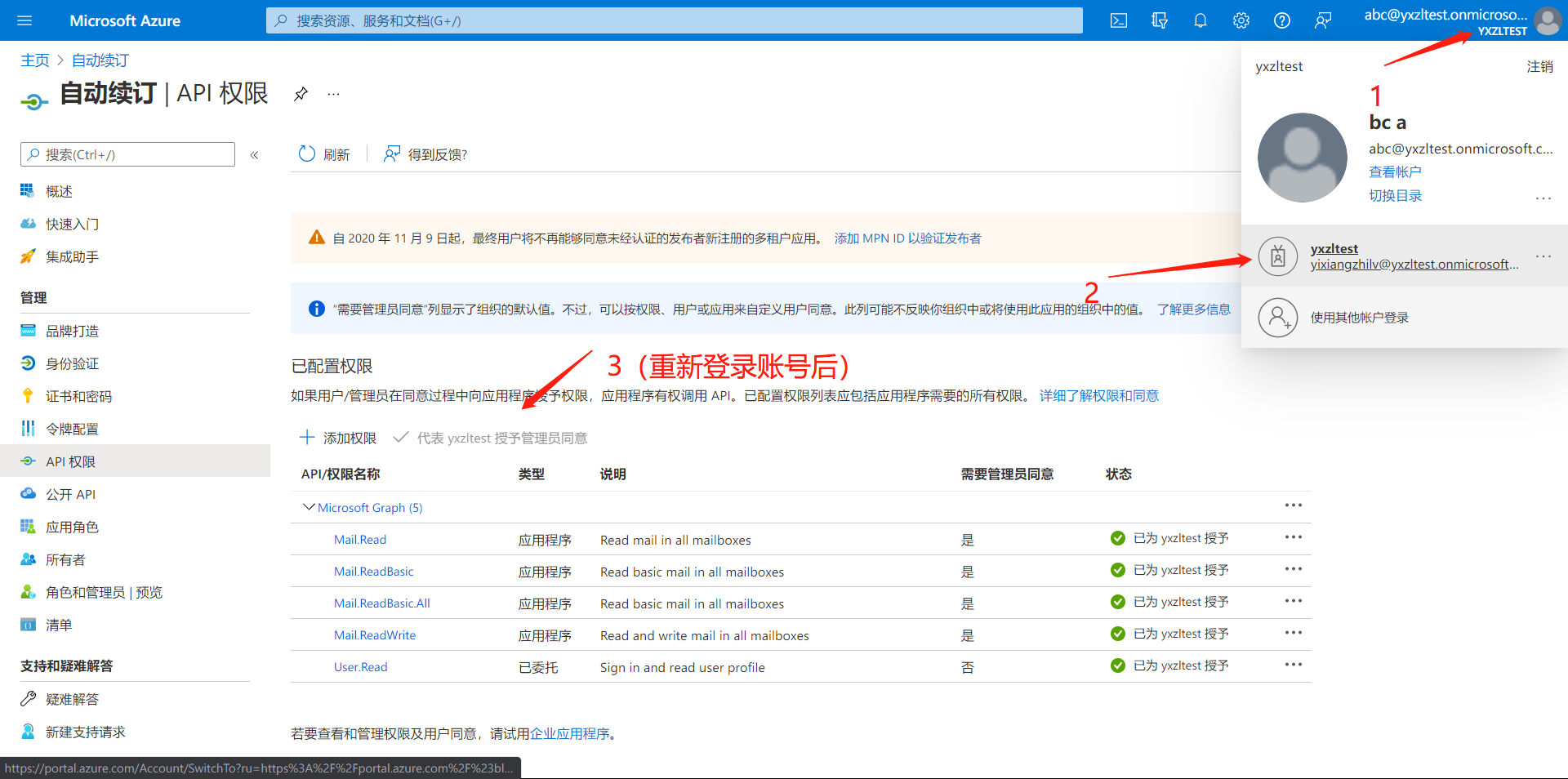The width and height of the screenshot is (1568, 779).
Task: Open 公开 API in the sidebar menu
Action: point(70,495)
